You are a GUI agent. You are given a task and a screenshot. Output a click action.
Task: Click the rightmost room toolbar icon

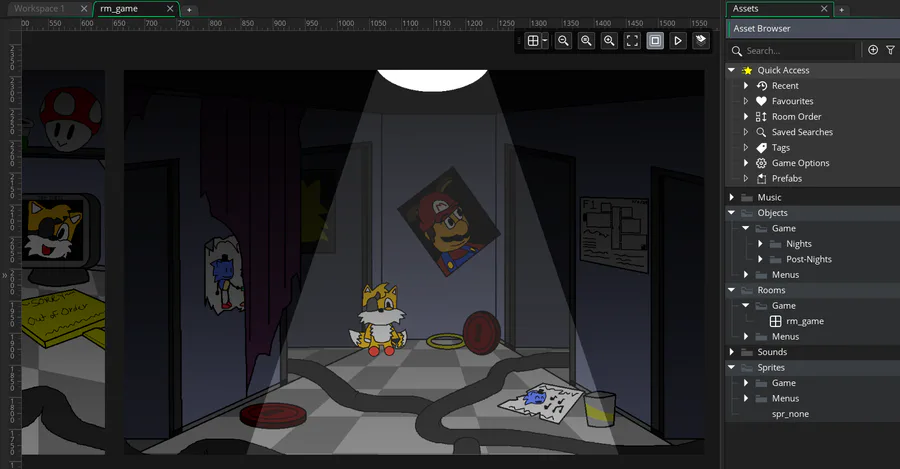701,41
